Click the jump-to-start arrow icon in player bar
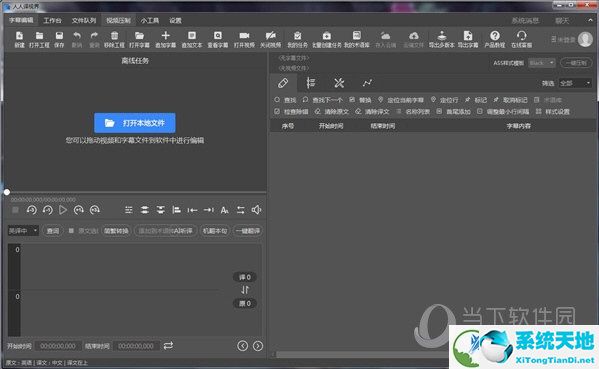This screenshot has width=599, height=369. (192, 210)
